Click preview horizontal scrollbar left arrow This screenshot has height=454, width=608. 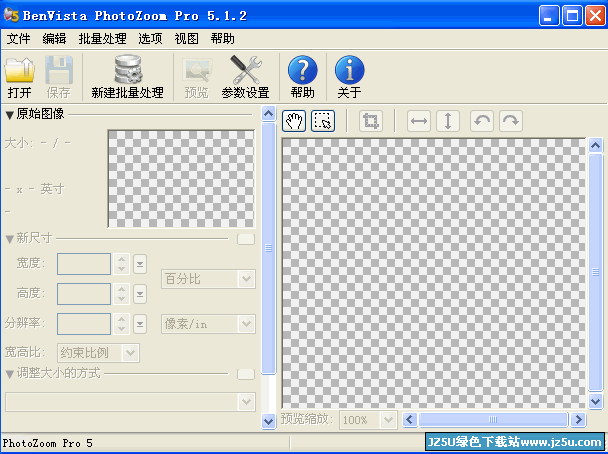[410, 419]
